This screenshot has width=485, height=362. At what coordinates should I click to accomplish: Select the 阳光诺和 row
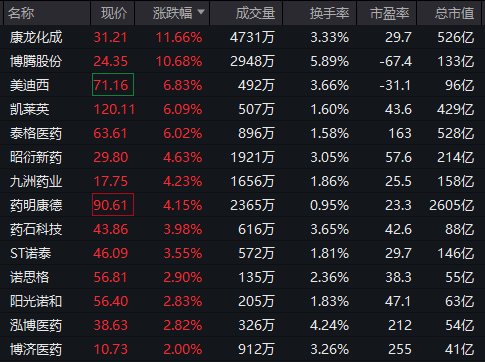tap(242, 301)
